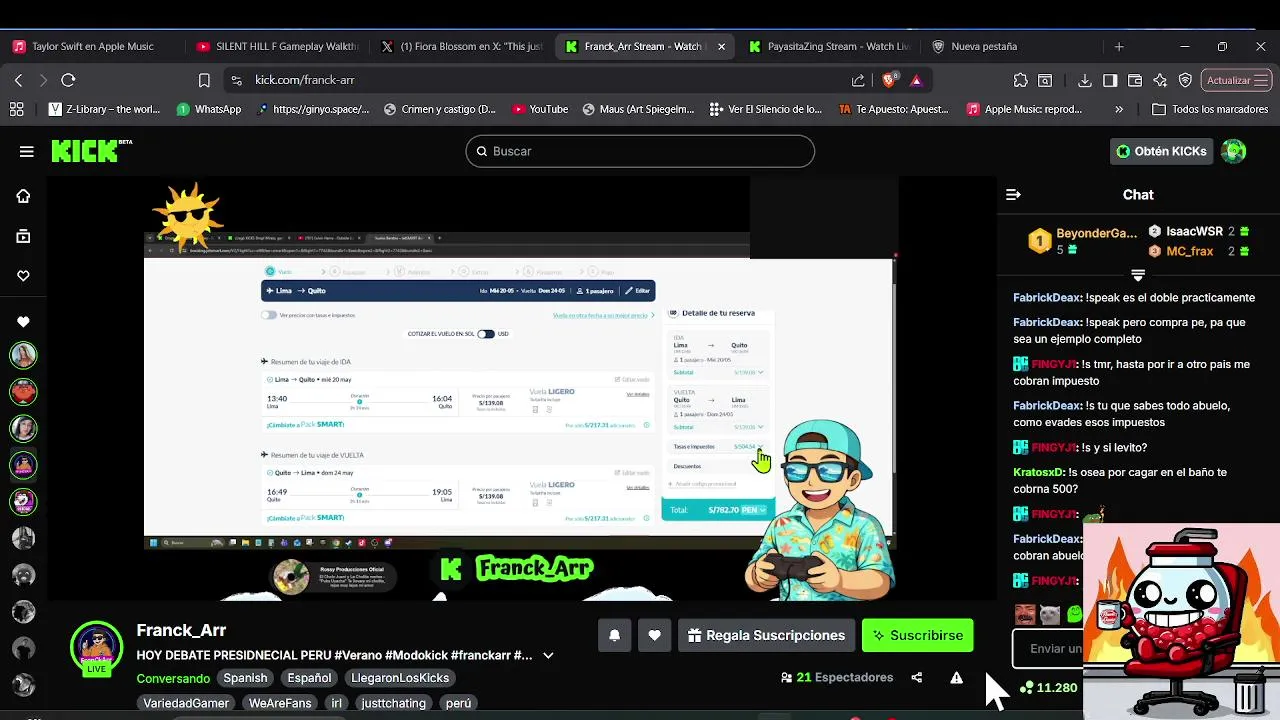Click the chat message input field
This screenshot has height=720, width=1280.
1047,648
